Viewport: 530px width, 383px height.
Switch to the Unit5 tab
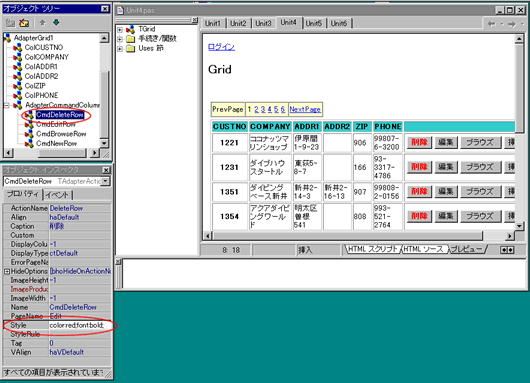click(x=314, y=23)
